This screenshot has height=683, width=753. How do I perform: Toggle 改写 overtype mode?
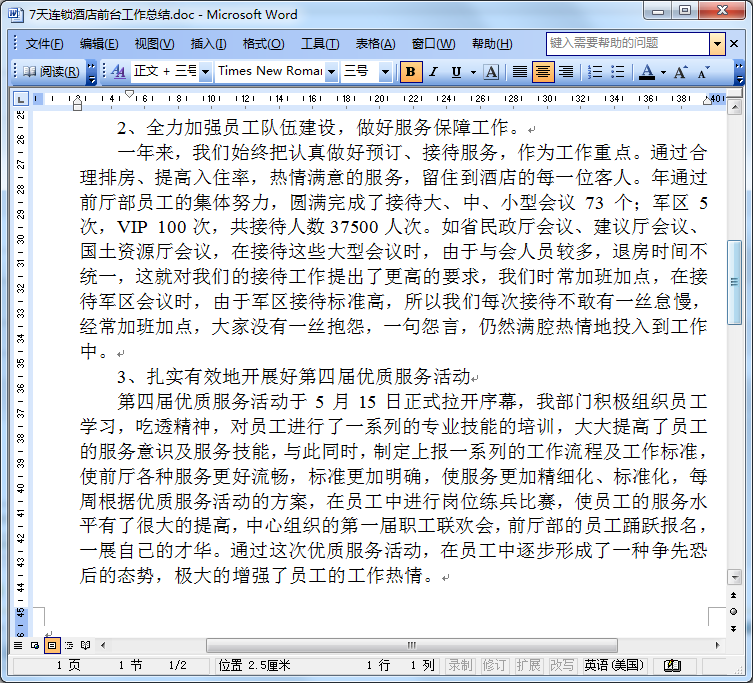561,665
